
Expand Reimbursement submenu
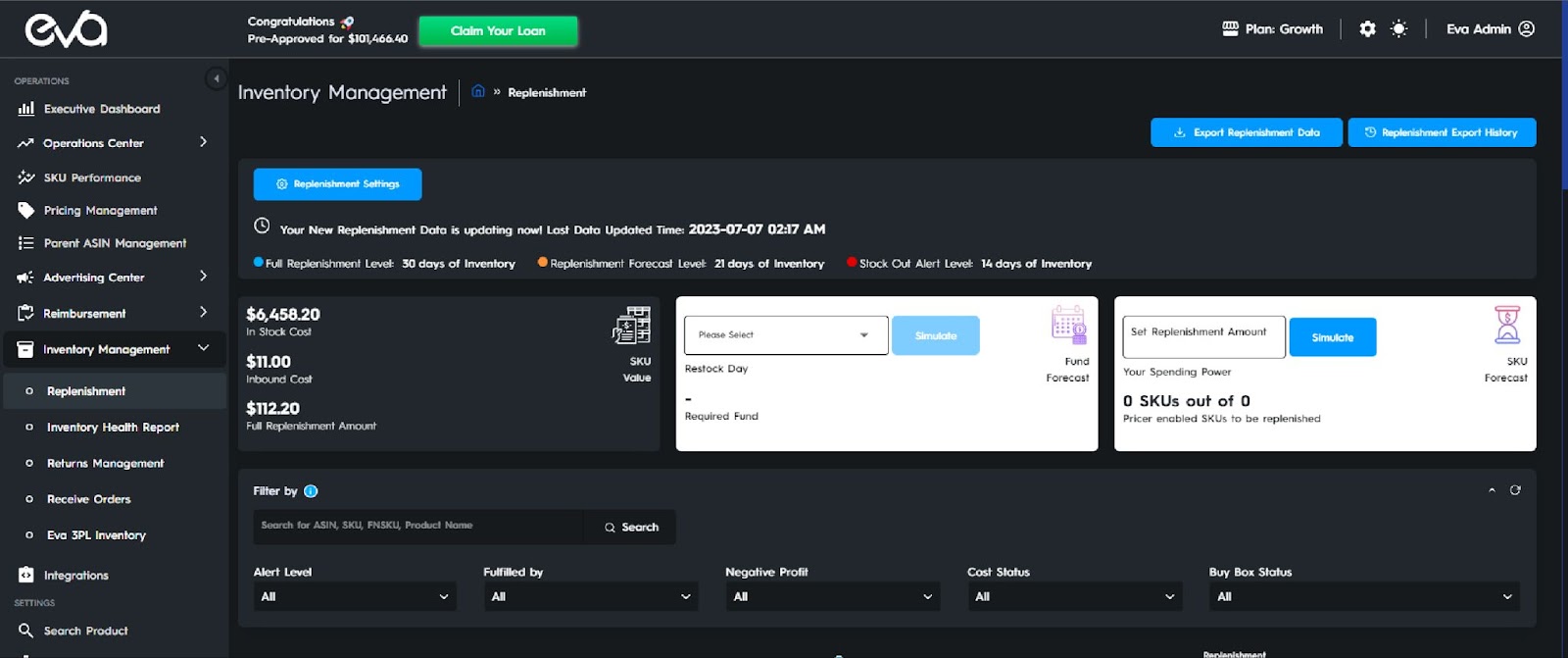[x=204, y=312]
